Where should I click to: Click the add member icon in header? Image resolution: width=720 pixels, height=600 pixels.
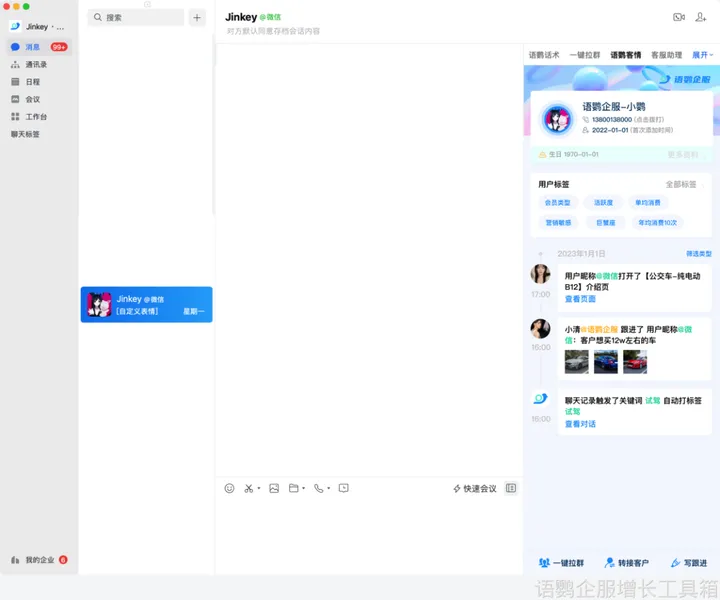(701, 17)
